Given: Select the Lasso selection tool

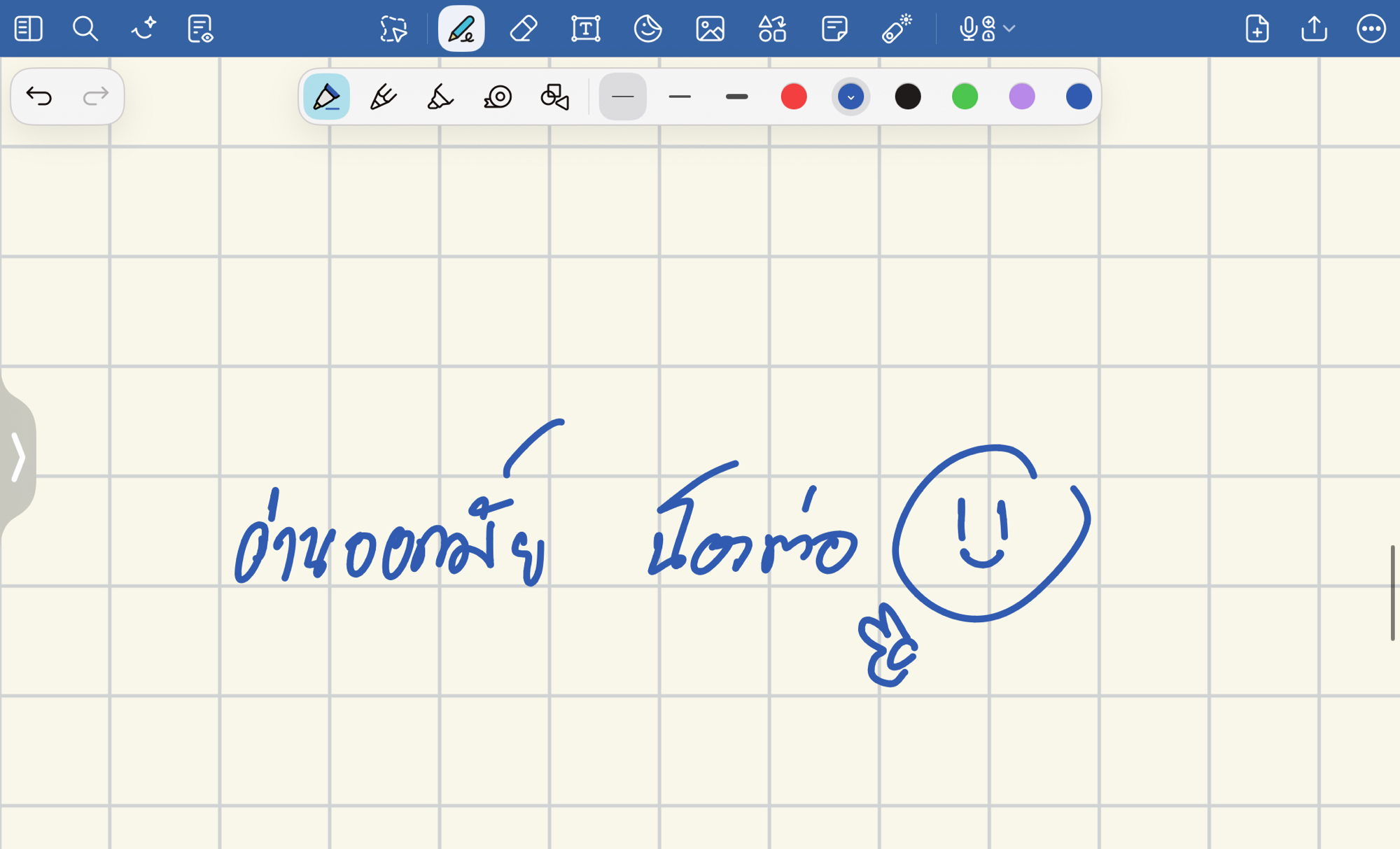Looking at the screenshot, I should pos(393,29).
